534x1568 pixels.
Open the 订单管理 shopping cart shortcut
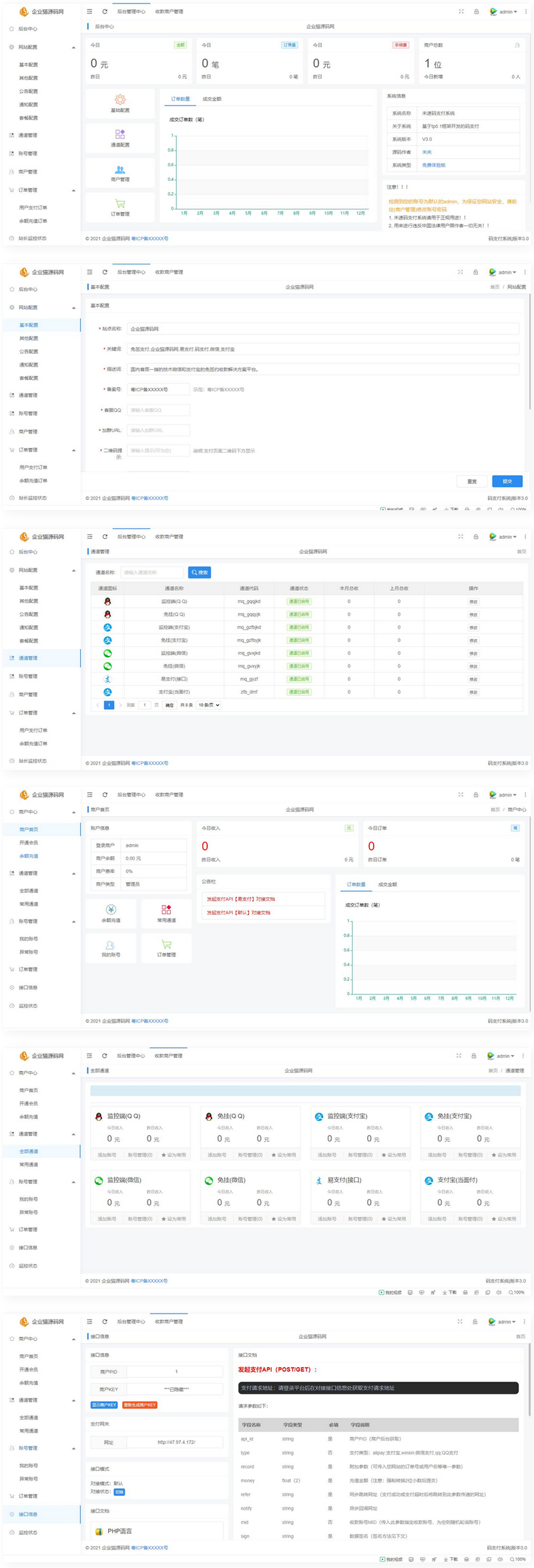point(120,204)
